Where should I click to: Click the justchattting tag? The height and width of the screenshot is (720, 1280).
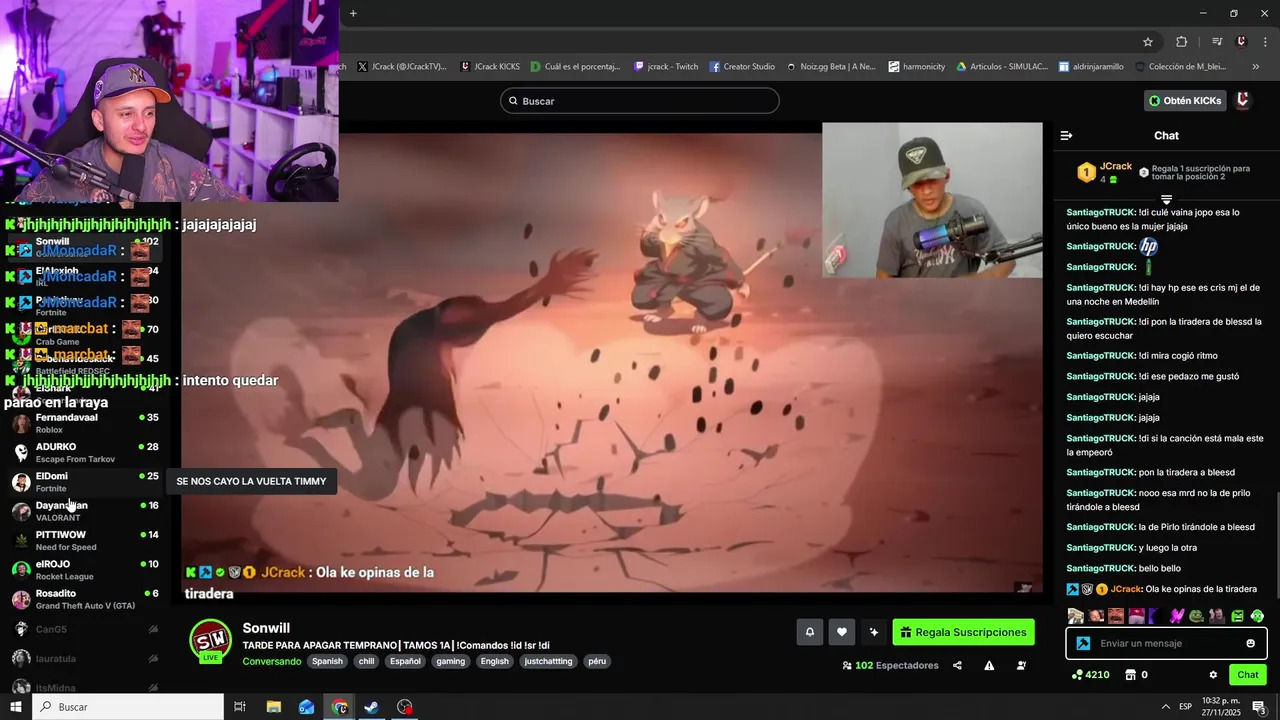click(549, 661)
